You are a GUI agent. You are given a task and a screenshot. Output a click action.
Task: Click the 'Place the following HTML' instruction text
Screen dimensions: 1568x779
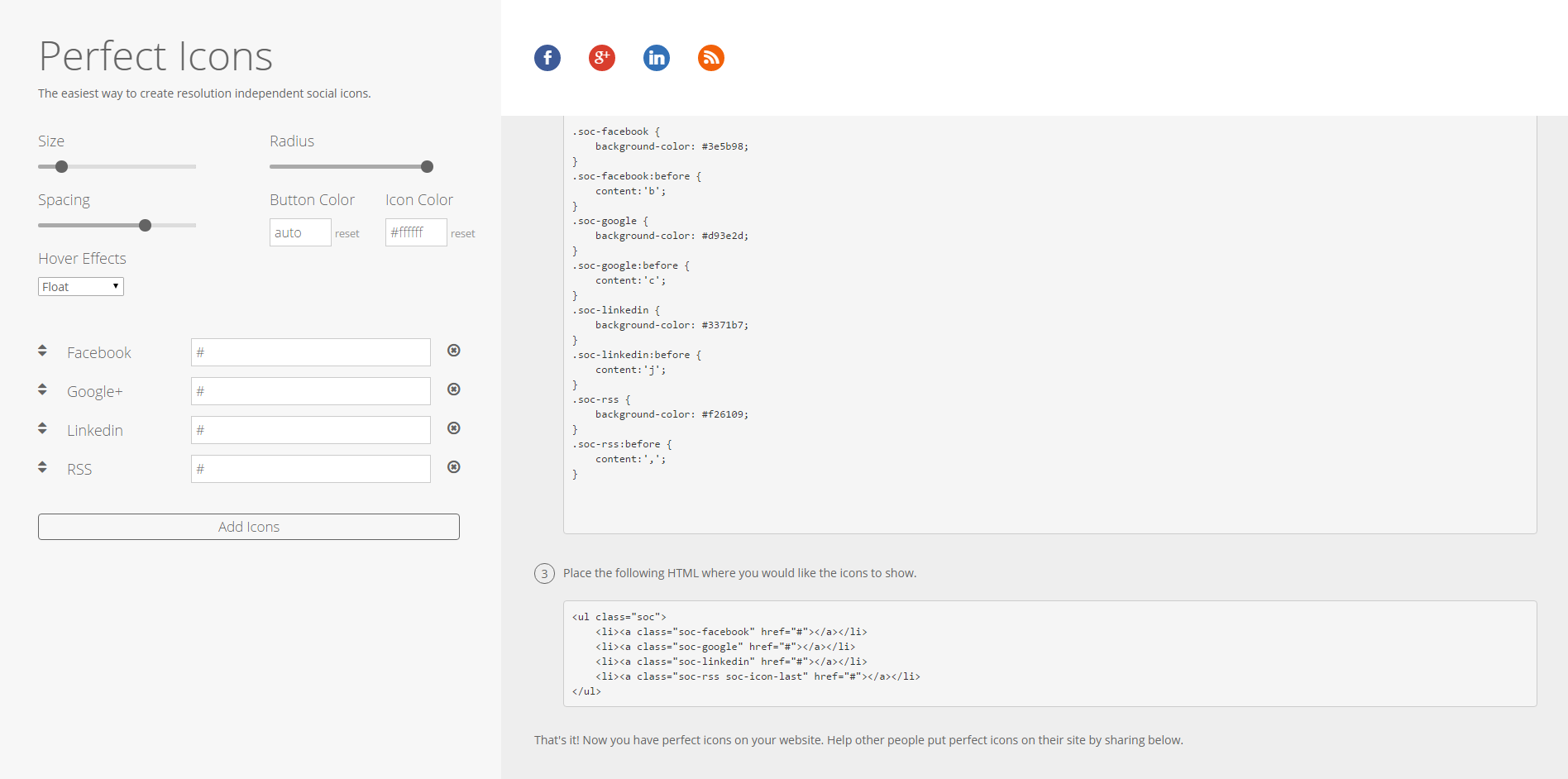(739, 573)
